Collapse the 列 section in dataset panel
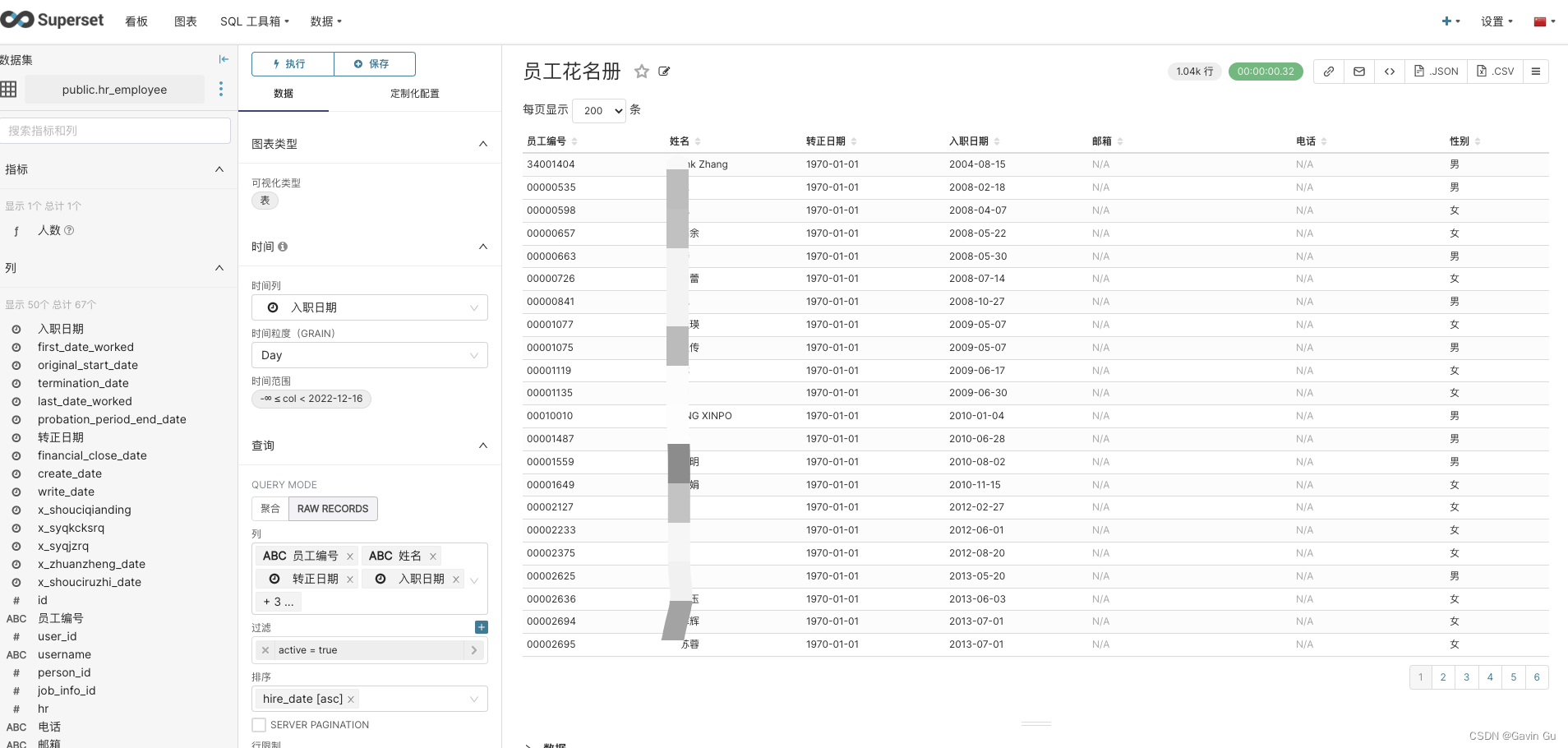Screen dimensions: 1568x748 click(x=219, y=268)
